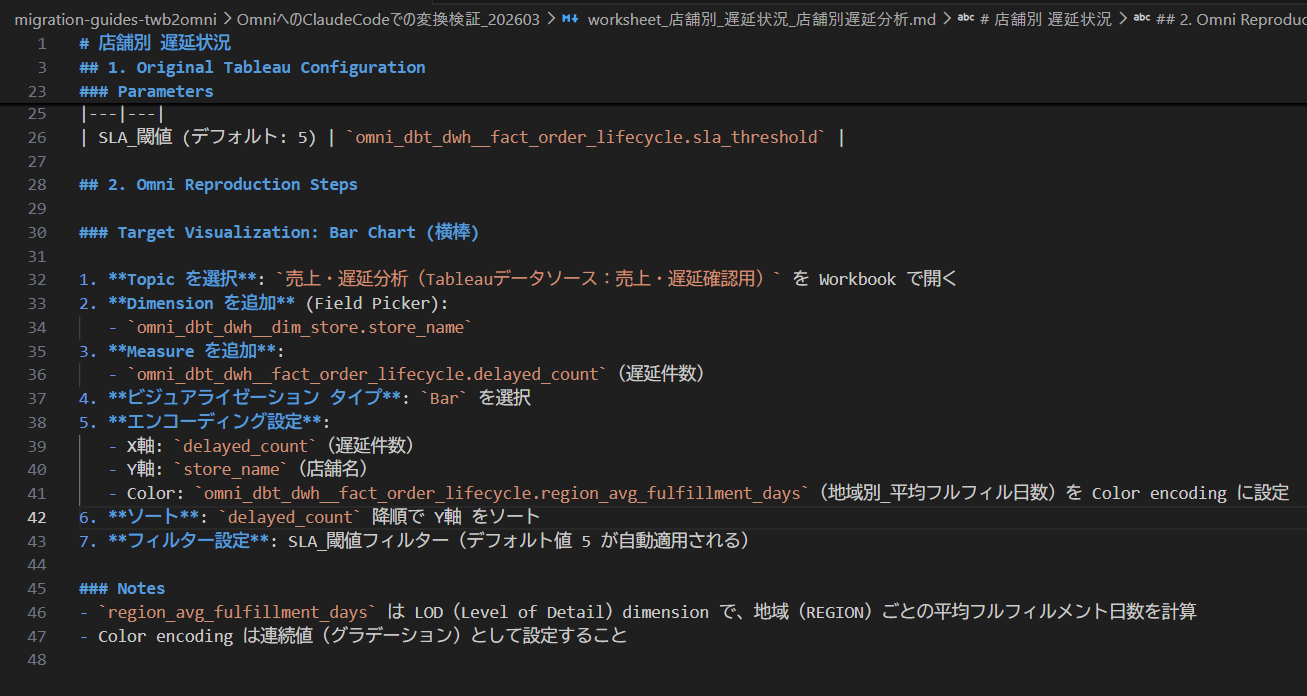Screen dimensions: 1307x696
Task: Click the symbol icon before '# 店舗別 遅延状況' breadcrumb
Action: [965, 19]
